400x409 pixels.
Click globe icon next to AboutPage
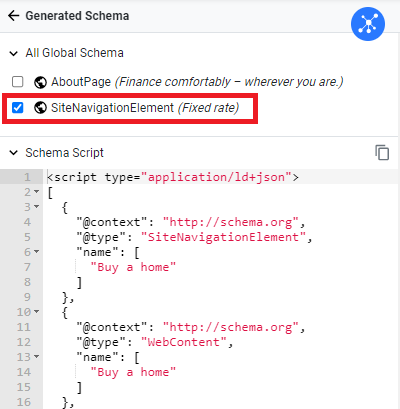pos(40,82)
